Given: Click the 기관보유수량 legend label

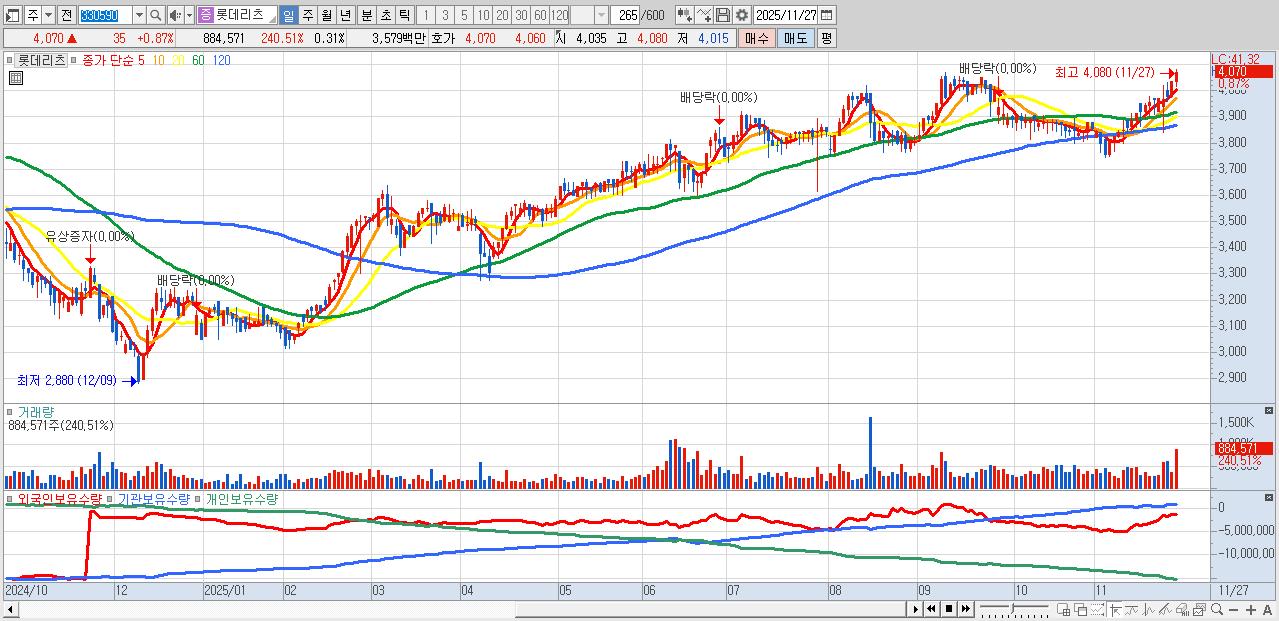Looking at the screenshot, I should (x=152, y=498).
